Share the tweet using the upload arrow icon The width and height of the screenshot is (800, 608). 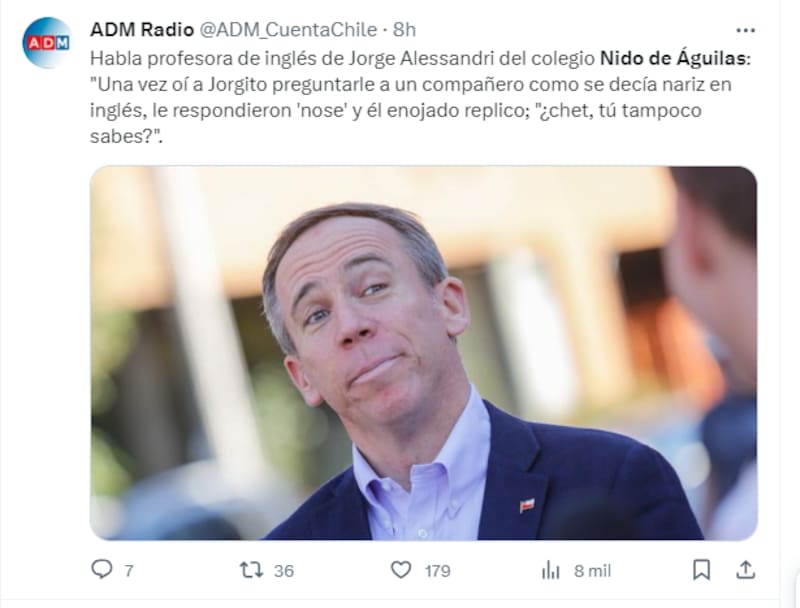coord(745,570)
